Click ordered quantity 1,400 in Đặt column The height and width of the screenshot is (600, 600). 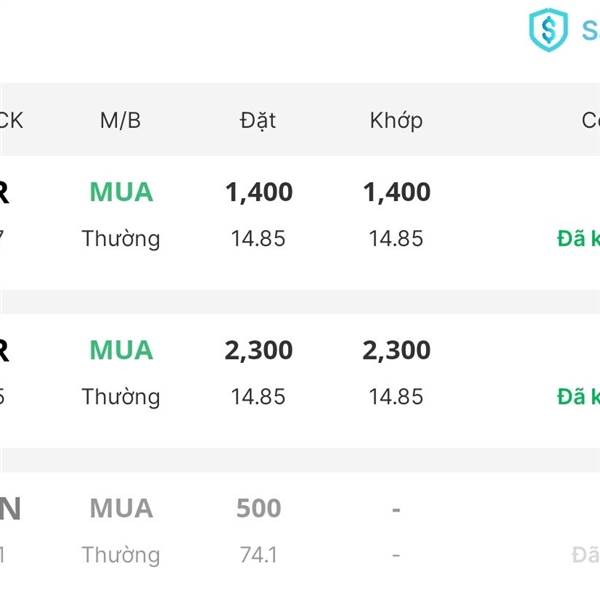[x=259, y=192]
